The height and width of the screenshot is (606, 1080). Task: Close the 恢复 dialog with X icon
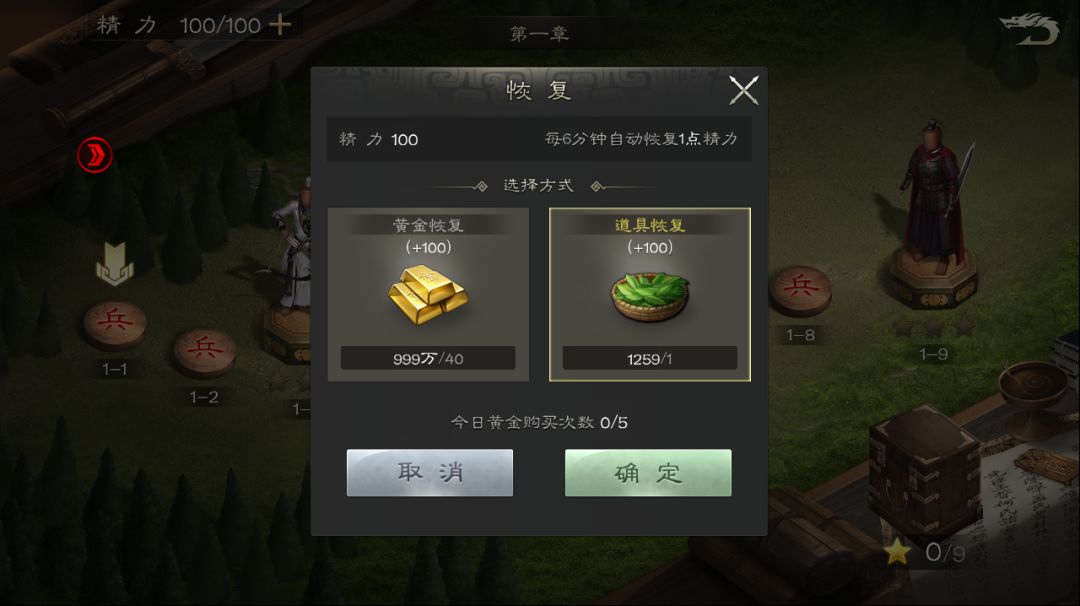coord(744,90)
